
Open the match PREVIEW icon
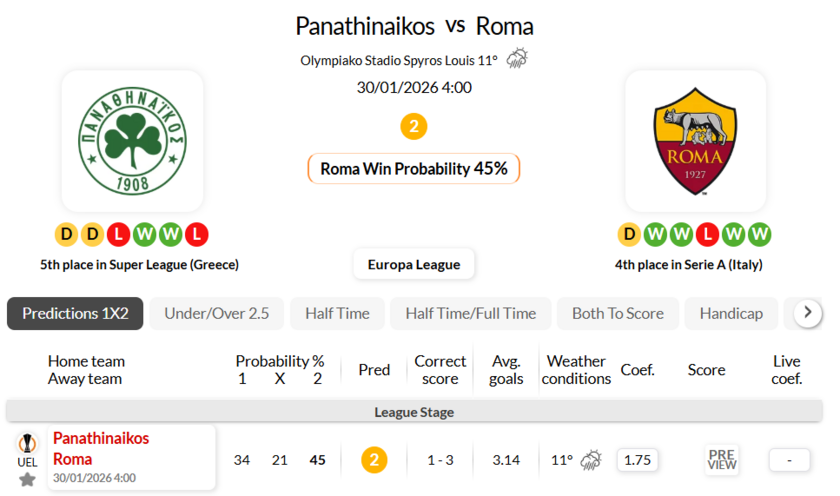[721, 460]
